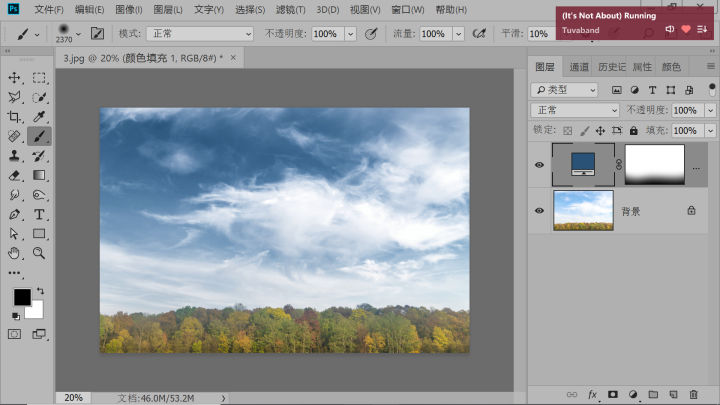Choose the Hand tool
Image resolution: width=720 pixels, height=405 pixels.
point(15,253)
